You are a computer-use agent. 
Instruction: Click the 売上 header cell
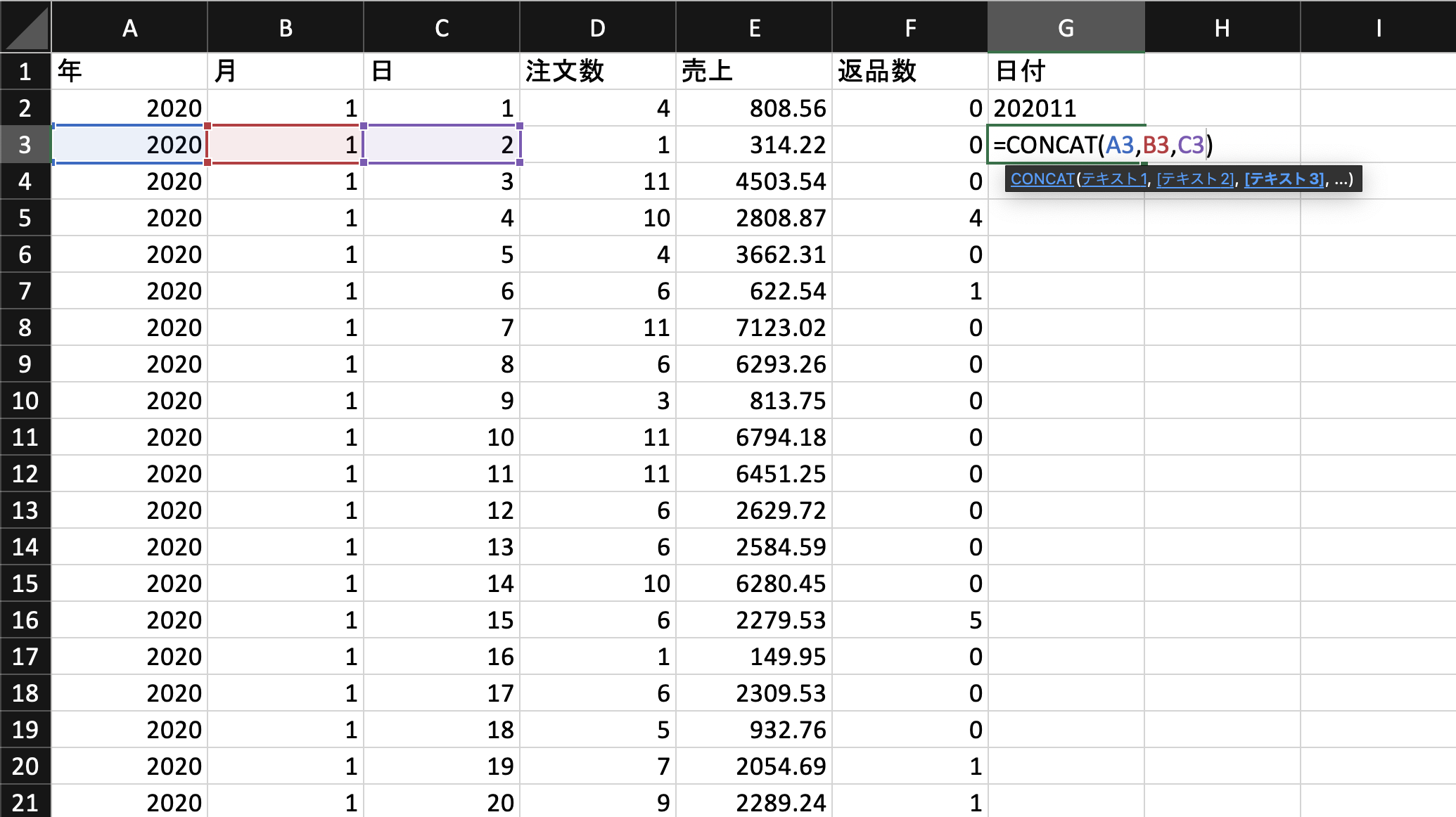click(754, 71)
